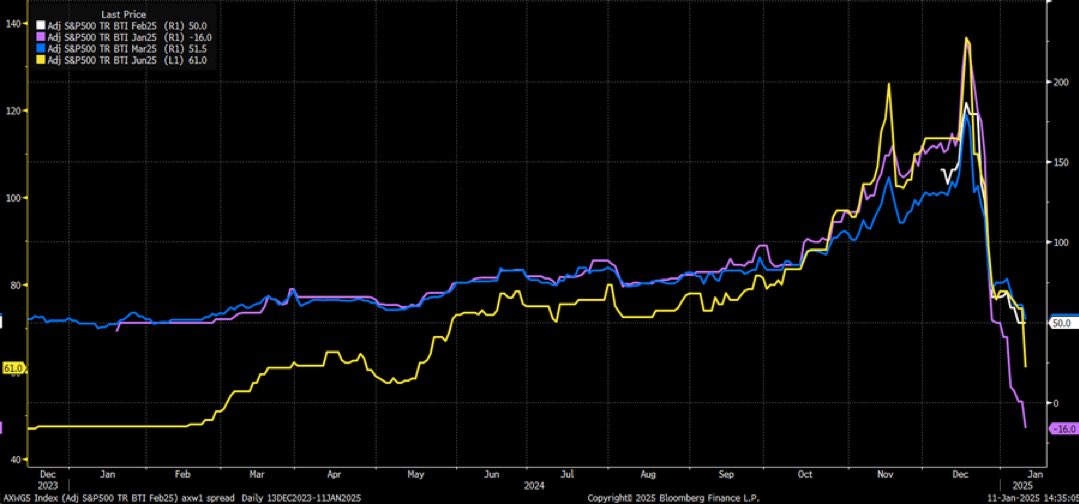Click the blue Mar25 legend color swatch
Viewport: 1079px width, 504px height.
(39, 48)
